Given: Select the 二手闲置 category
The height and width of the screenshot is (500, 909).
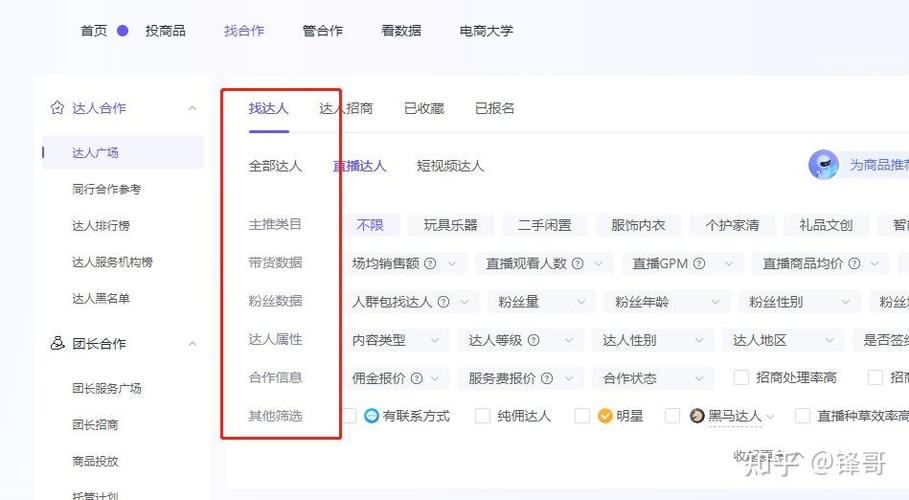Looking at the screenshot, I should click(x=544, y=225).
